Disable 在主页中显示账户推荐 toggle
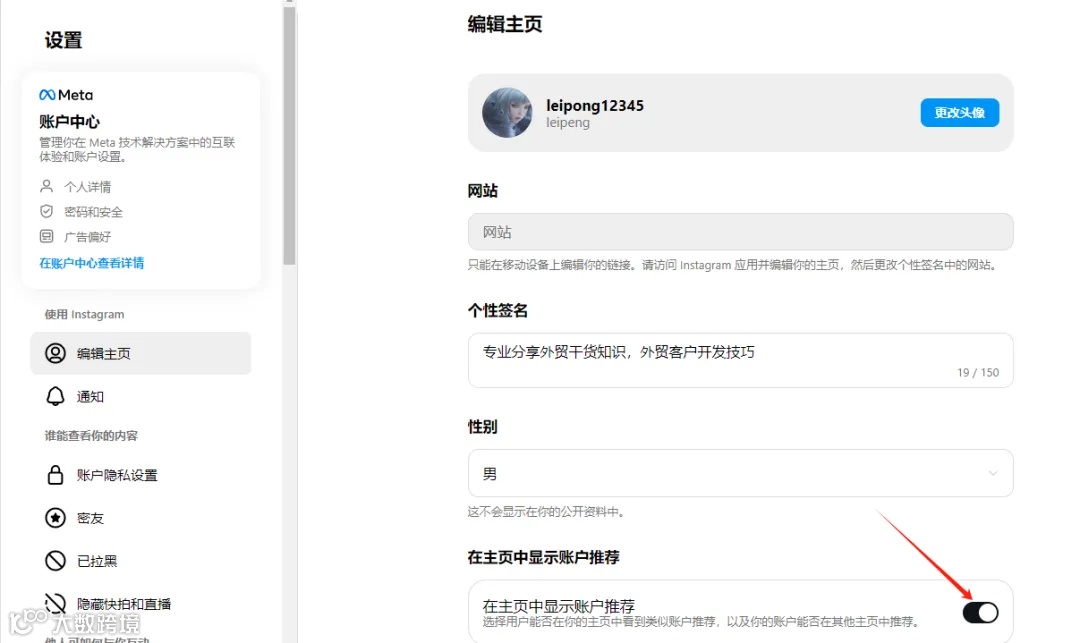Viewport: 1080px width, 643px height. 981,612
